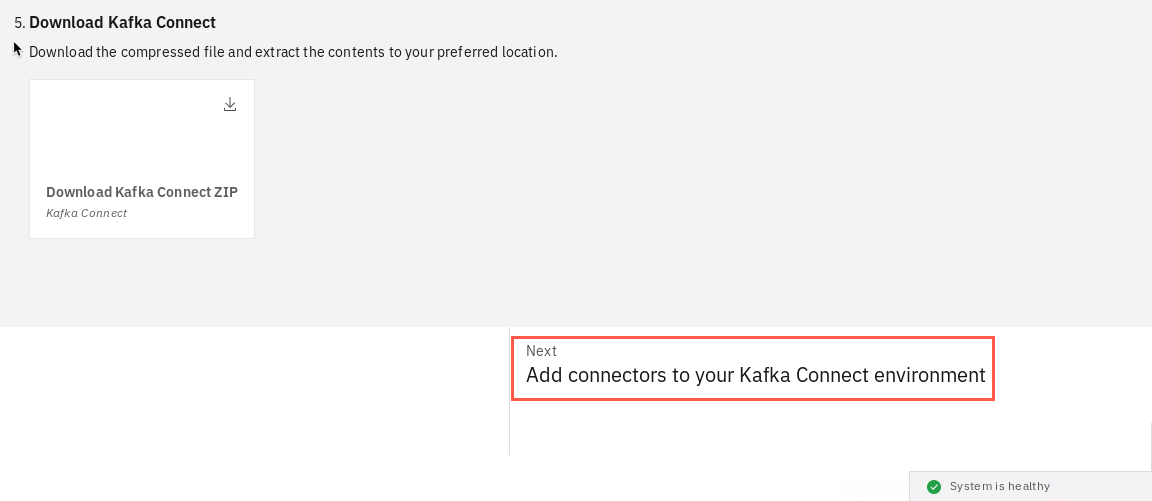Click the green checkmark health icon

(x=934, y=487)
